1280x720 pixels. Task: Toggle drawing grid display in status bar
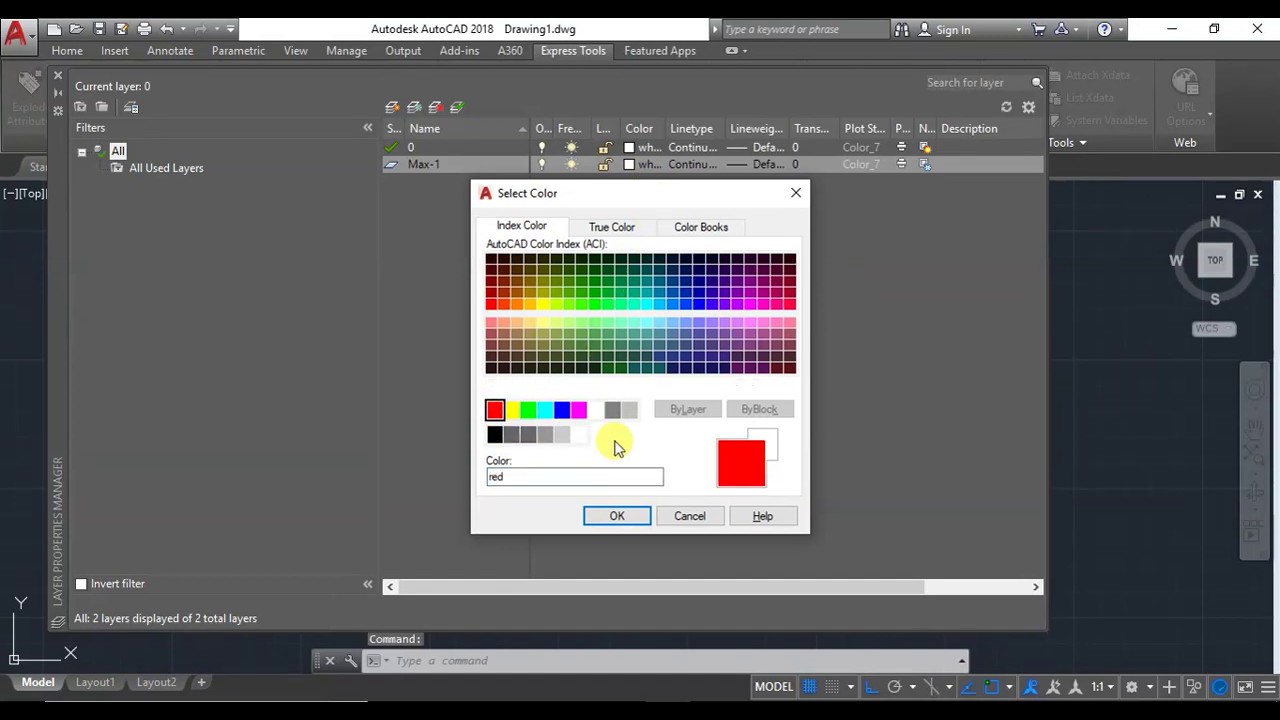[810, 687]
